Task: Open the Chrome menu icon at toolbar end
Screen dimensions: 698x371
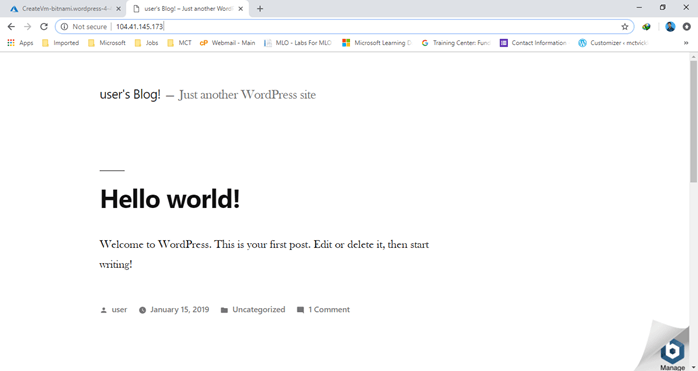Action: point(686,27)
